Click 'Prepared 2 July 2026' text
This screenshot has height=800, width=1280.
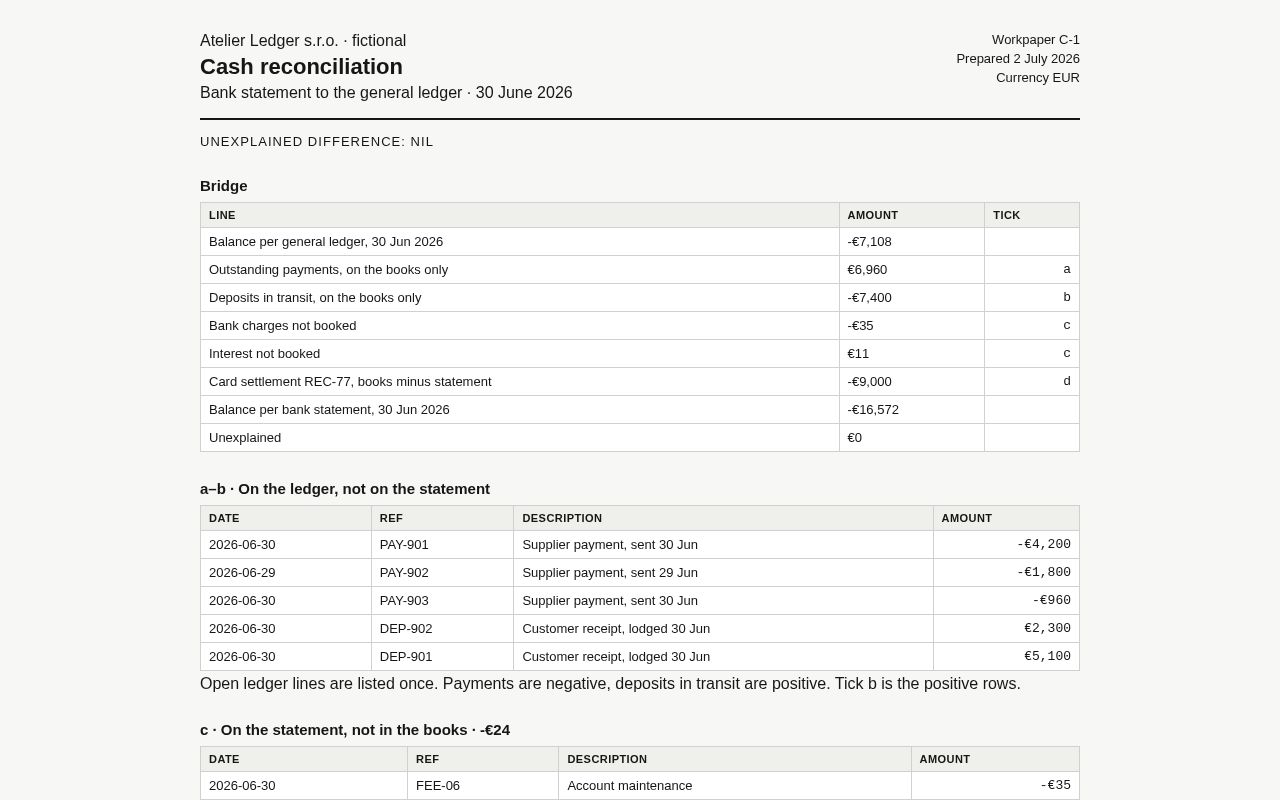(x=1018, y=59)
